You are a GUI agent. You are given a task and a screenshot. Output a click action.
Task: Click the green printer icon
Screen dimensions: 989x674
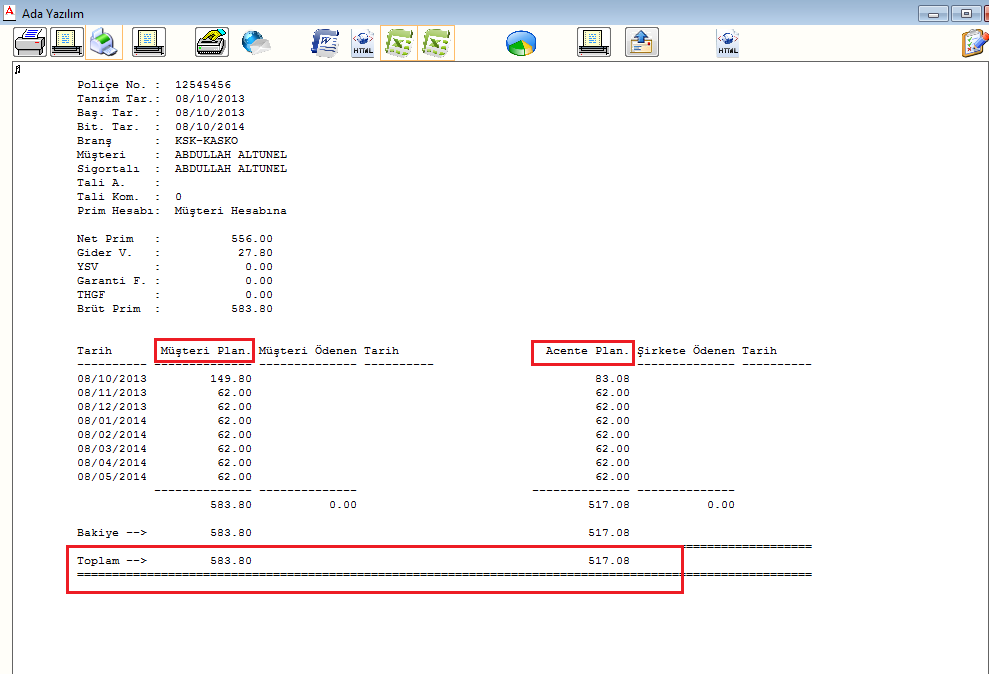pos(105,43)
